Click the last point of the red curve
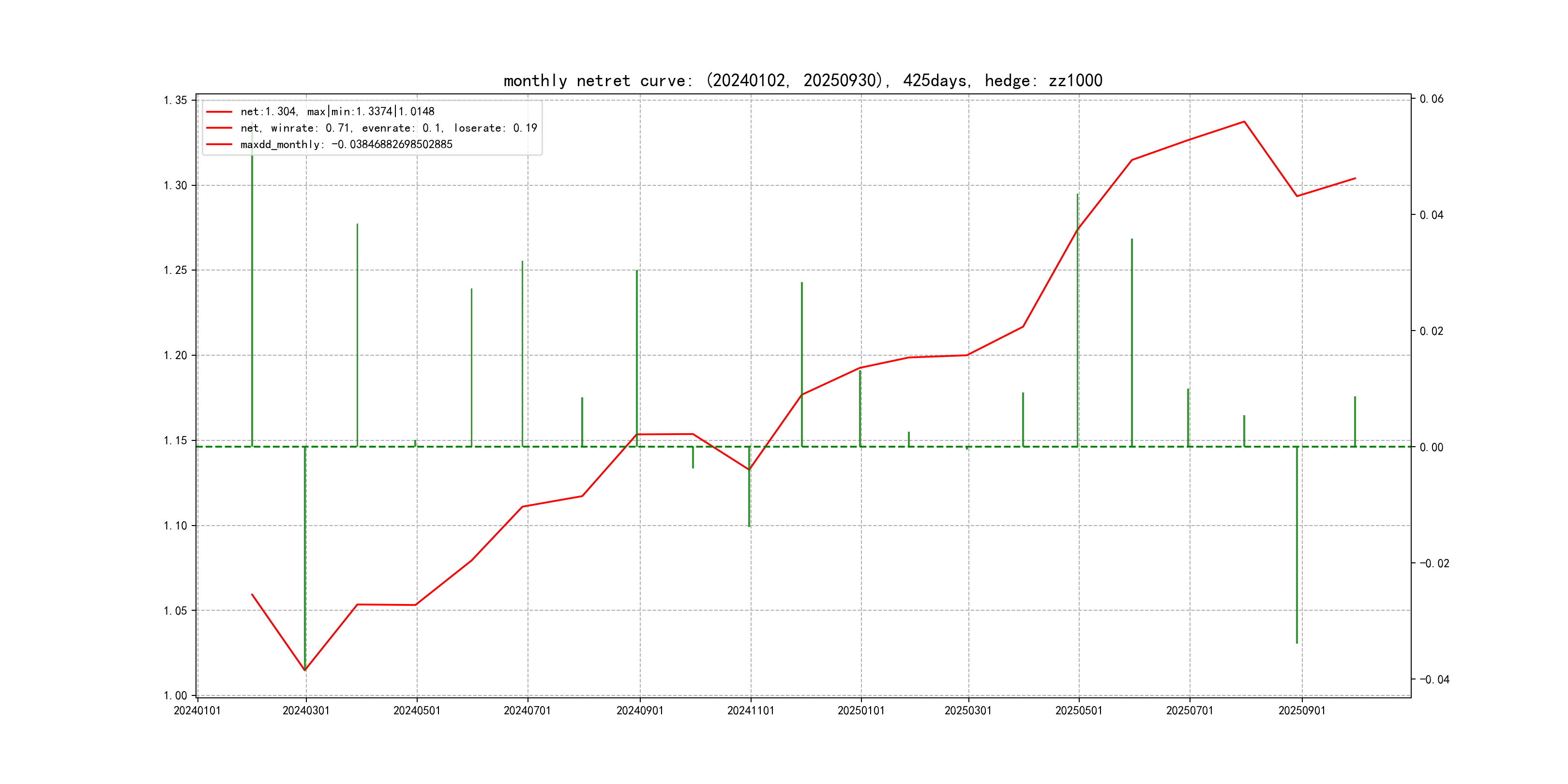This screenshot has width=1568, height=784. pyautogui.click(x=1355, y=179)
